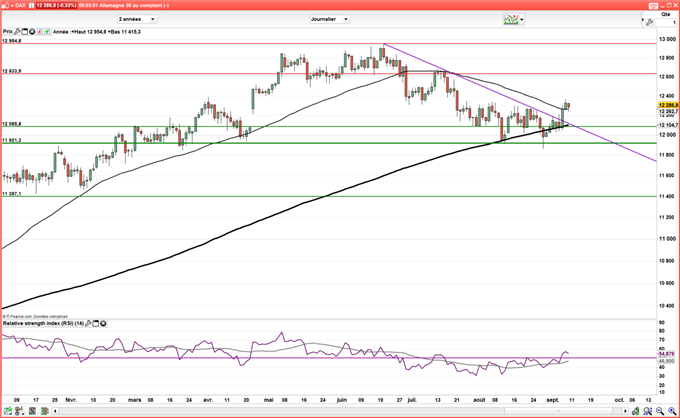Click the 12 954,8 resistance level label
The height and width of the screenshot is (418, 680).
(x=12, y=41)
